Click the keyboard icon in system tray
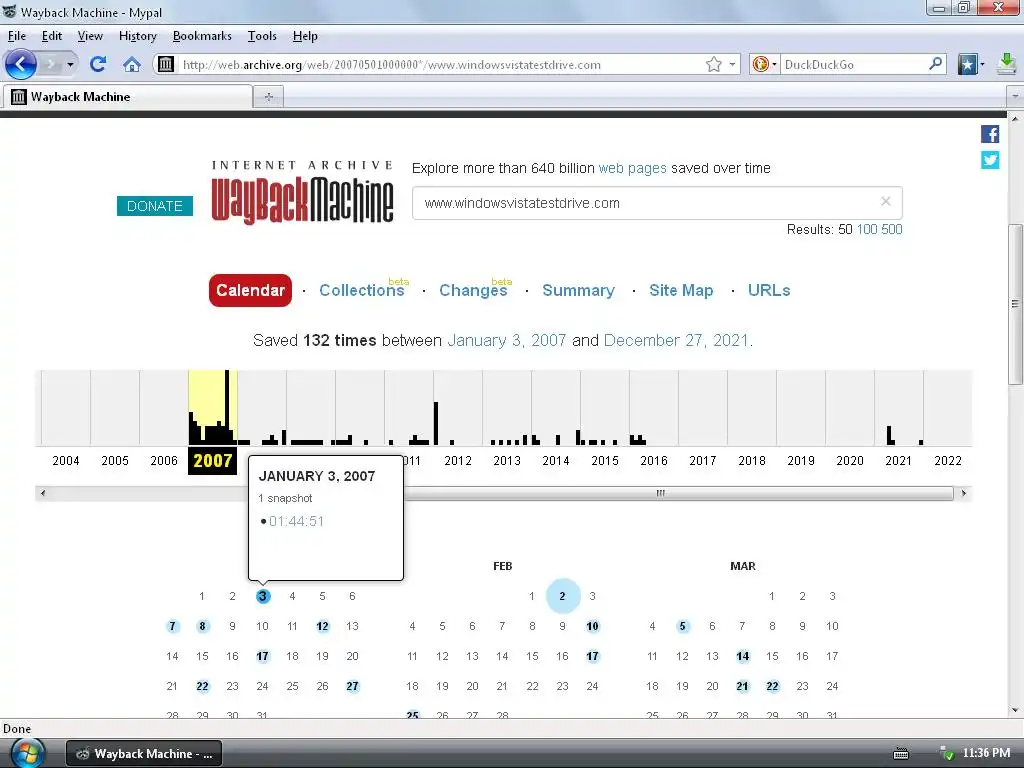Image resolution: width=1024 pixels, height=768 pixels. click(901, 754)
